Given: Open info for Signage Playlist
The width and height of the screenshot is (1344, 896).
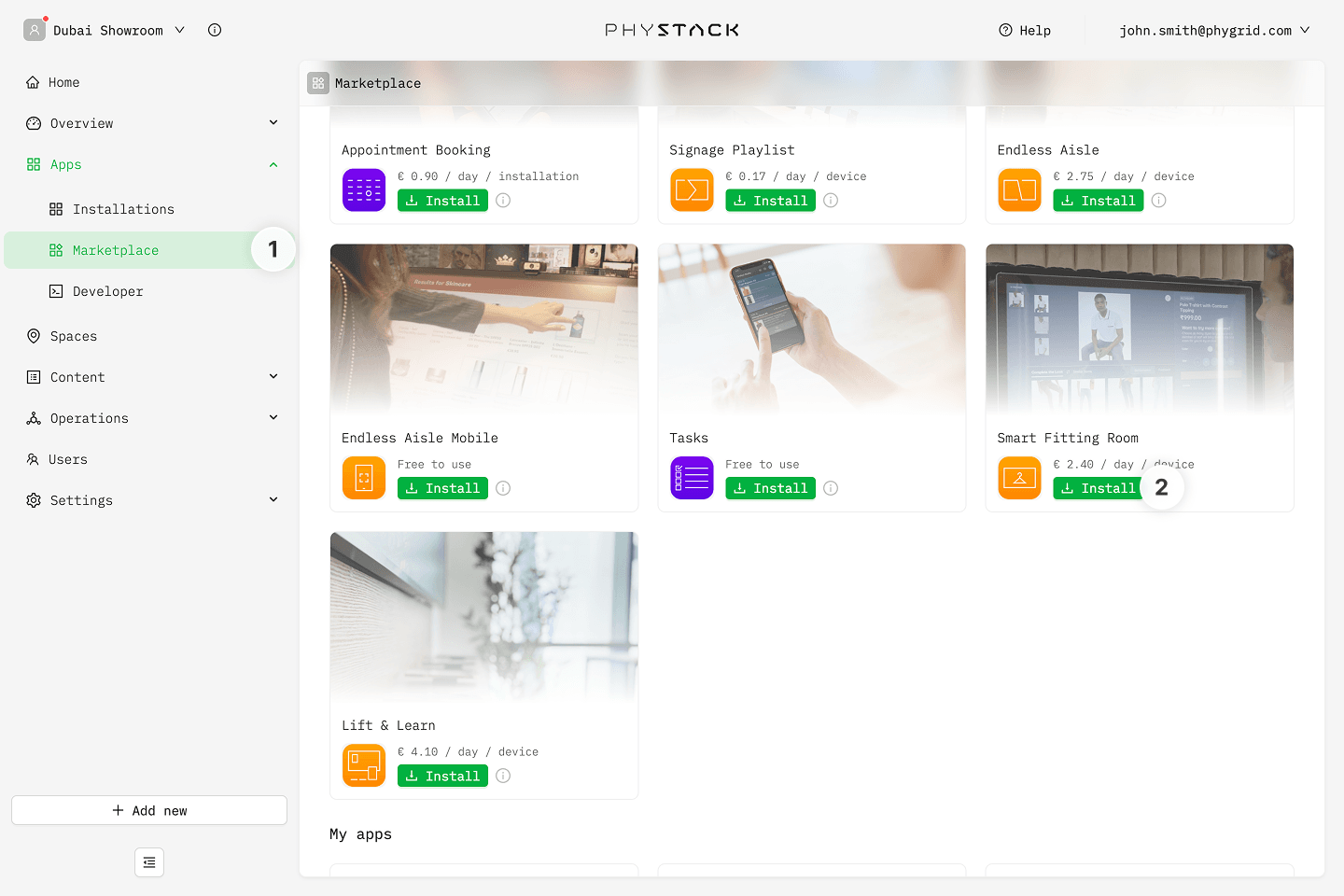Looking at the screenshot, I should 831,201.
